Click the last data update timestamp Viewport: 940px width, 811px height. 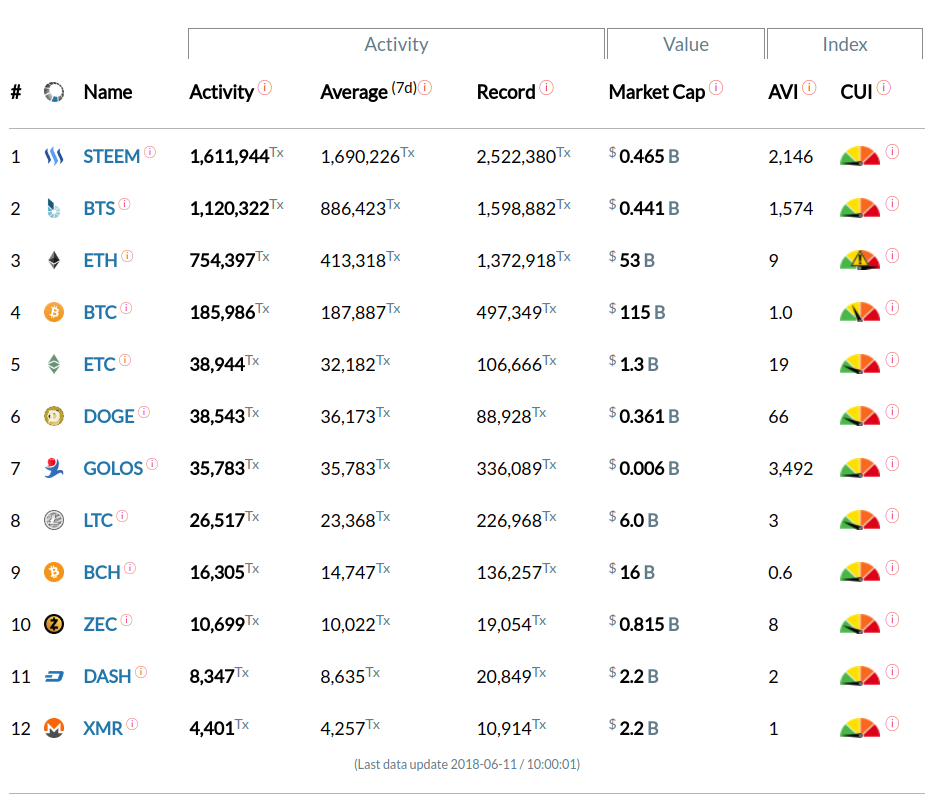(x=467, y=764)
